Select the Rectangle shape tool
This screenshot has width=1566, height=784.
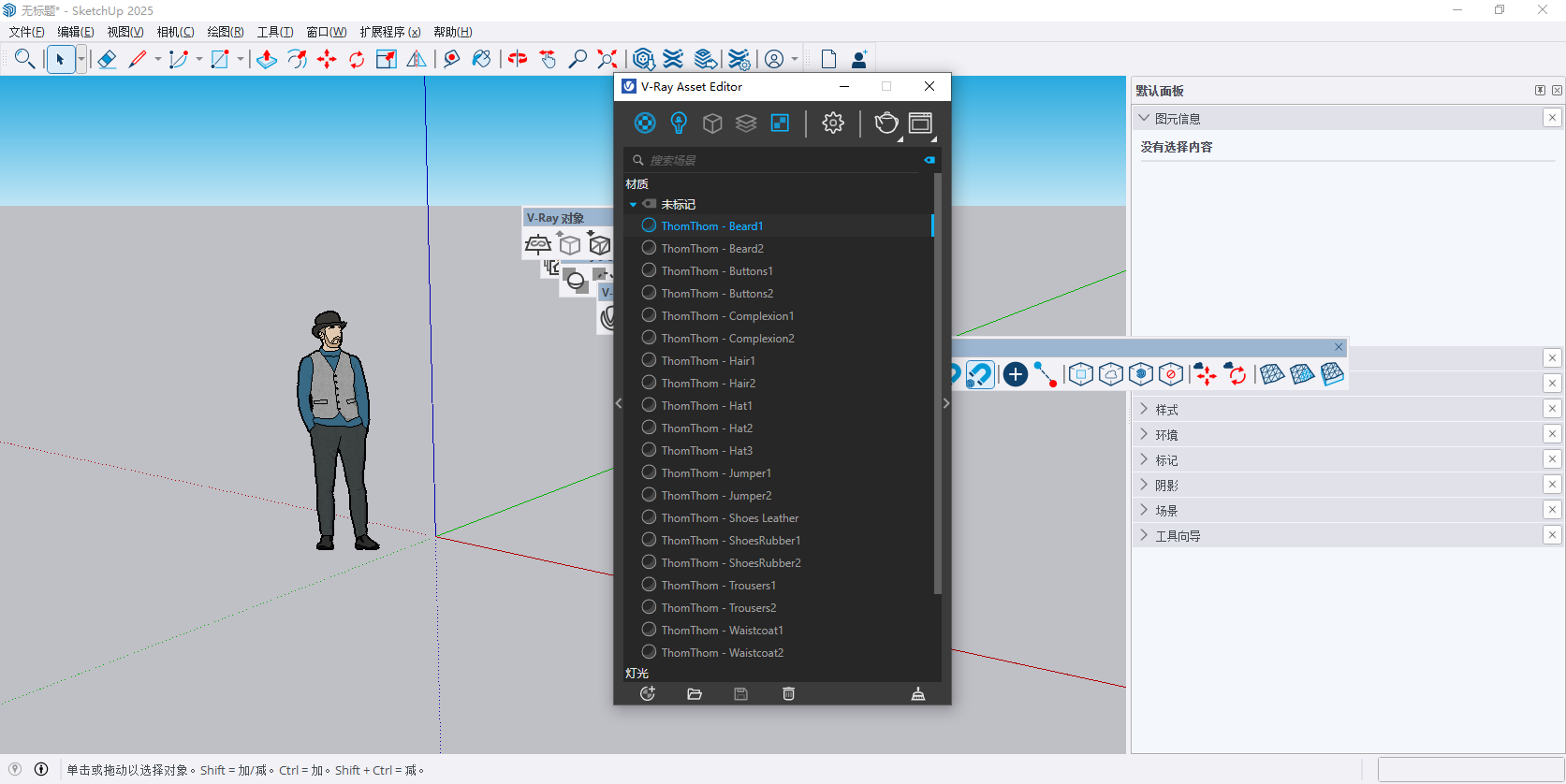[x=220, y=59]
